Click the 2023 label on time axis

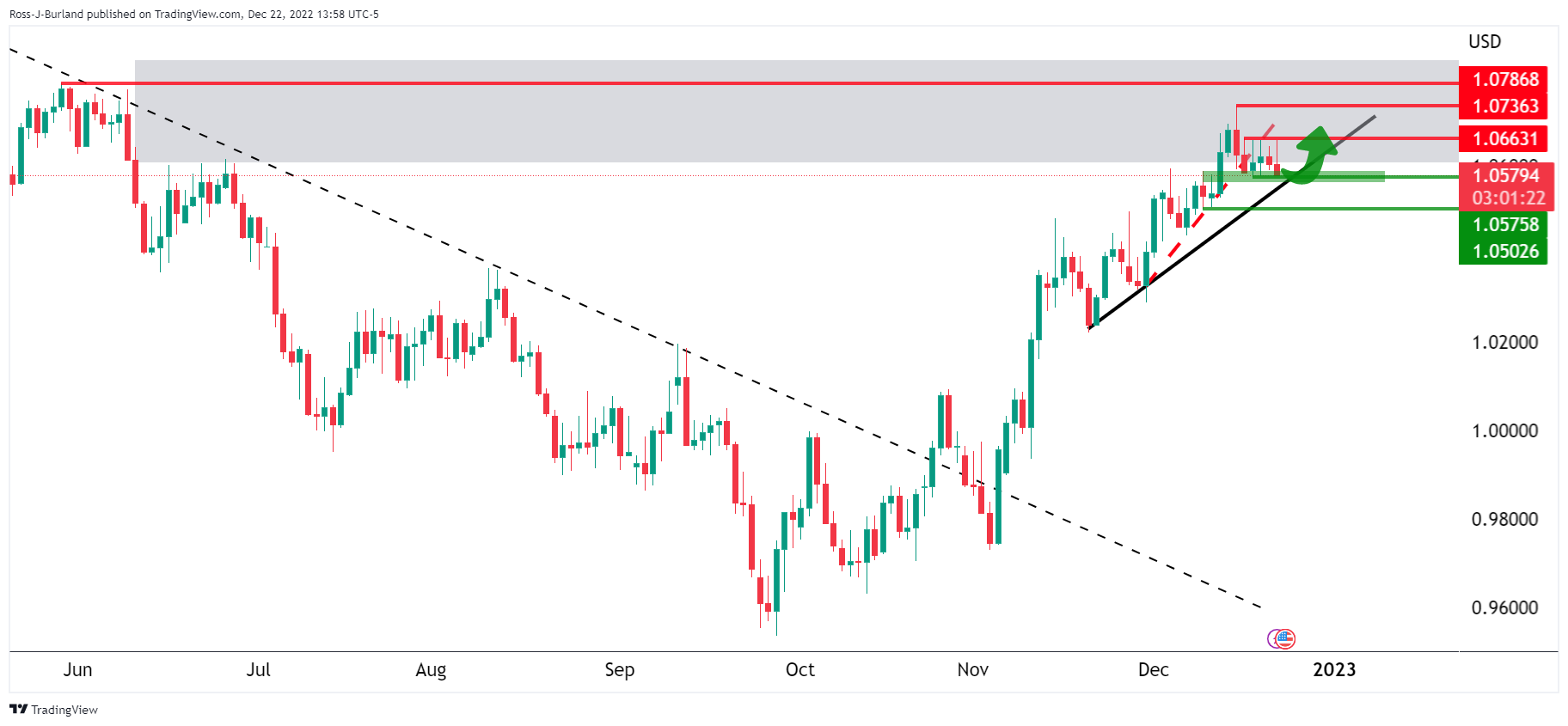click(x=1334, y=670)
